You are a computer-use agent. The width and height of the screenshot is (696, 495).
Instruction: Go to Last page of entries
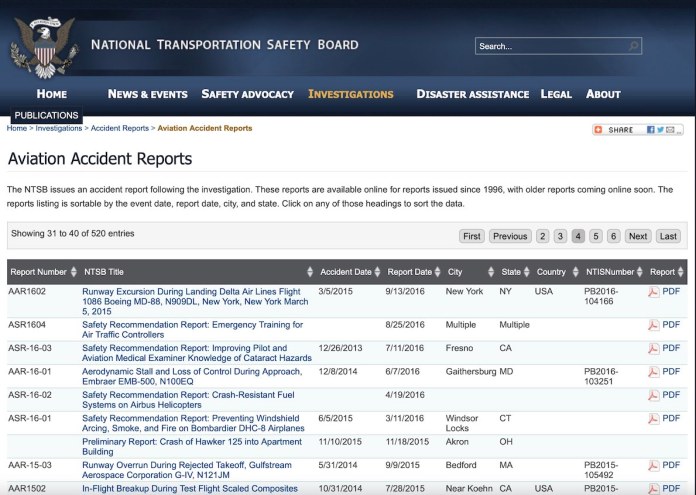coord(668,236)
